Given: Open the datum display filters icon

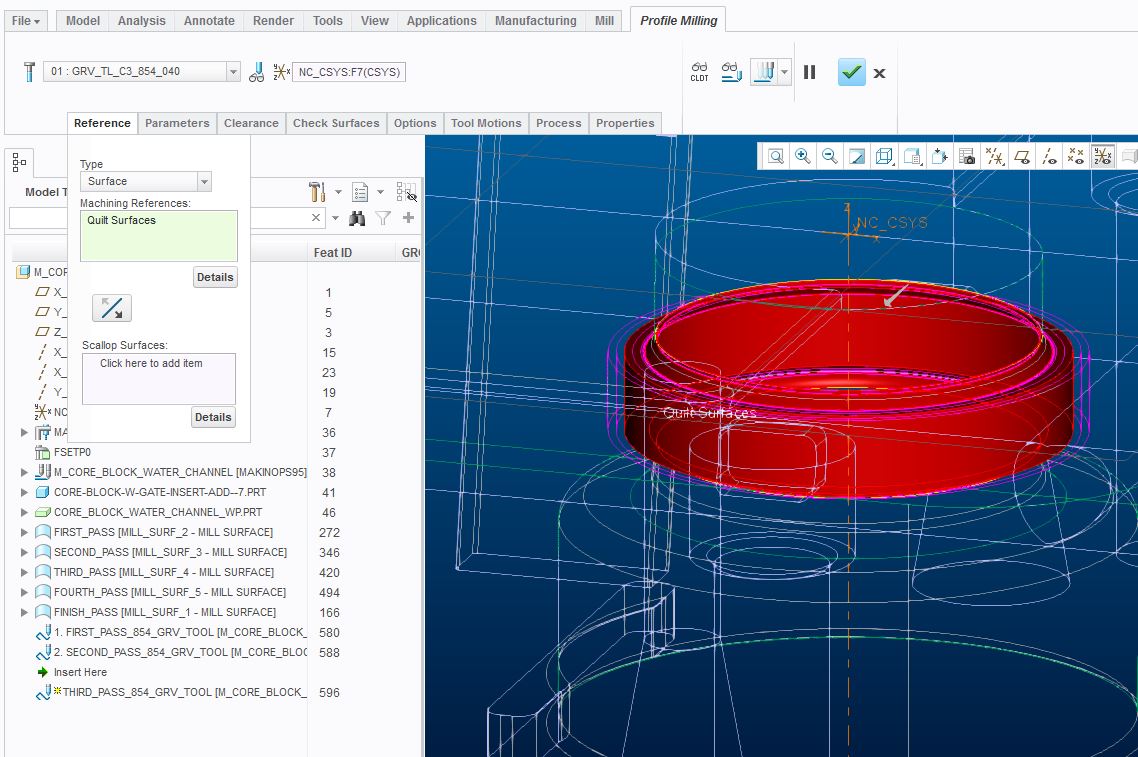Looking at the screenshot, I should 995,156.
